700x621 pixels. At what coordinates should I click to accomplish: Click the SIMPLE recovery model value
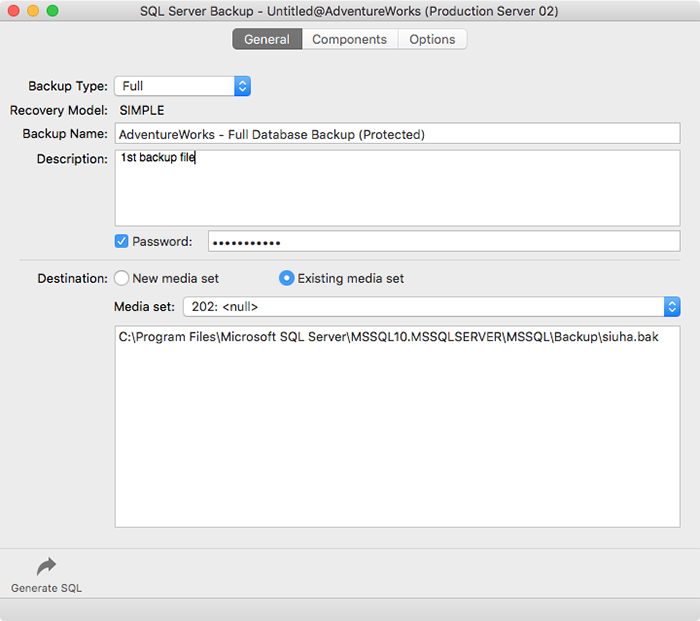pos(142,110)
